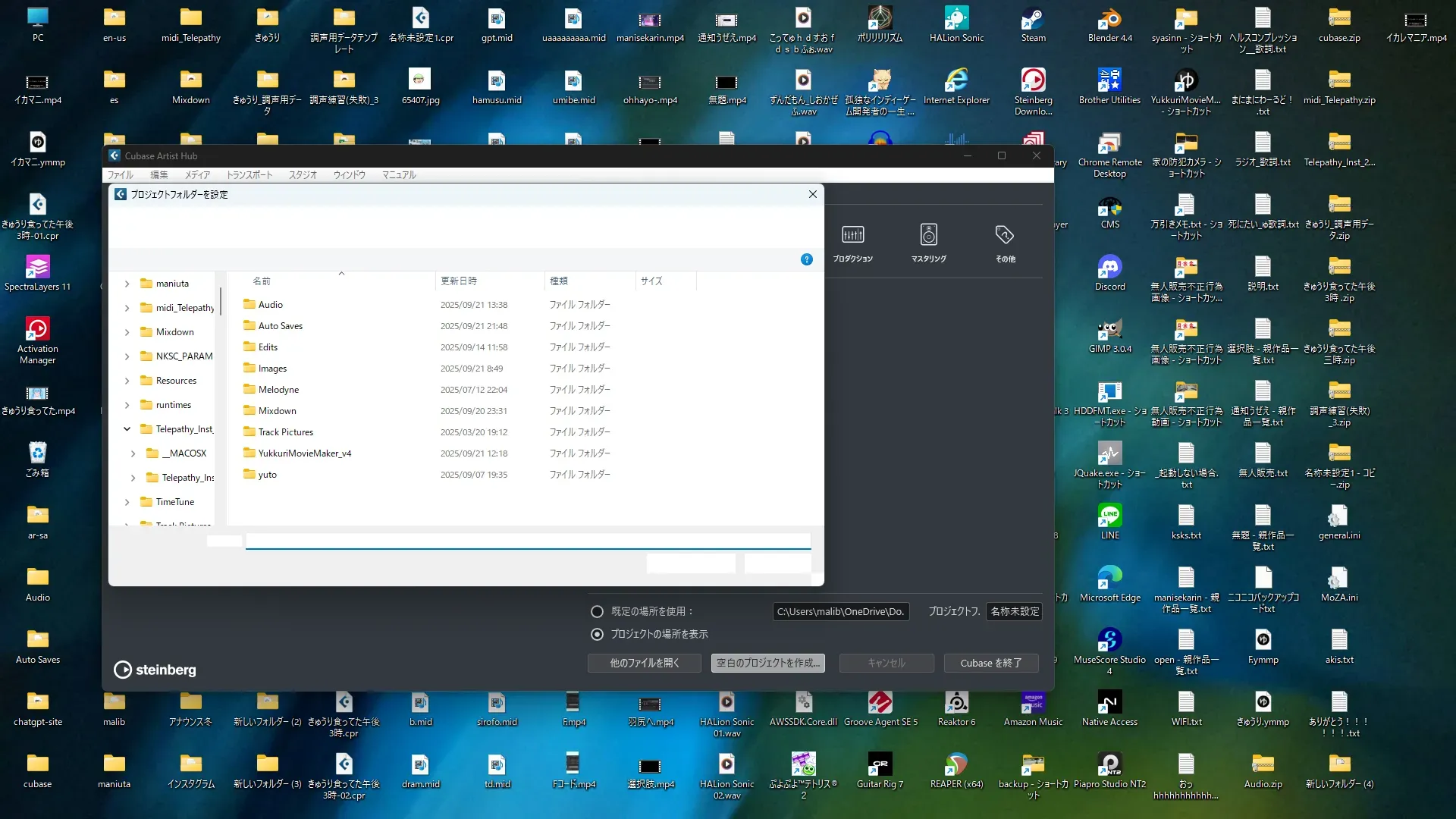
Task: Collapse the Telepathy_Inst tree folder
Action: click(x=127, y=429)
